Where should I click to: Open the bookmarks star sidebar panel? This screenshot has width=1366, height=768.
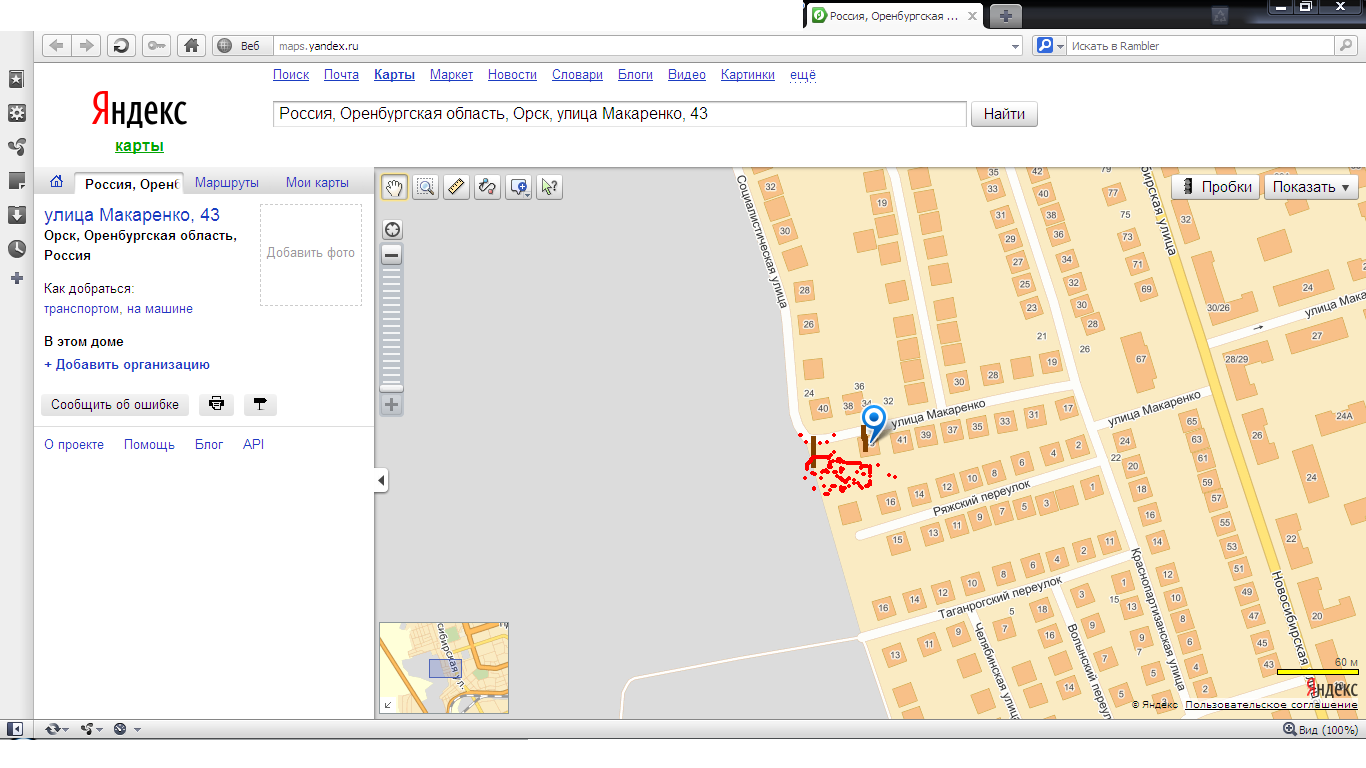pyautogui.click(x=17, y=79)
